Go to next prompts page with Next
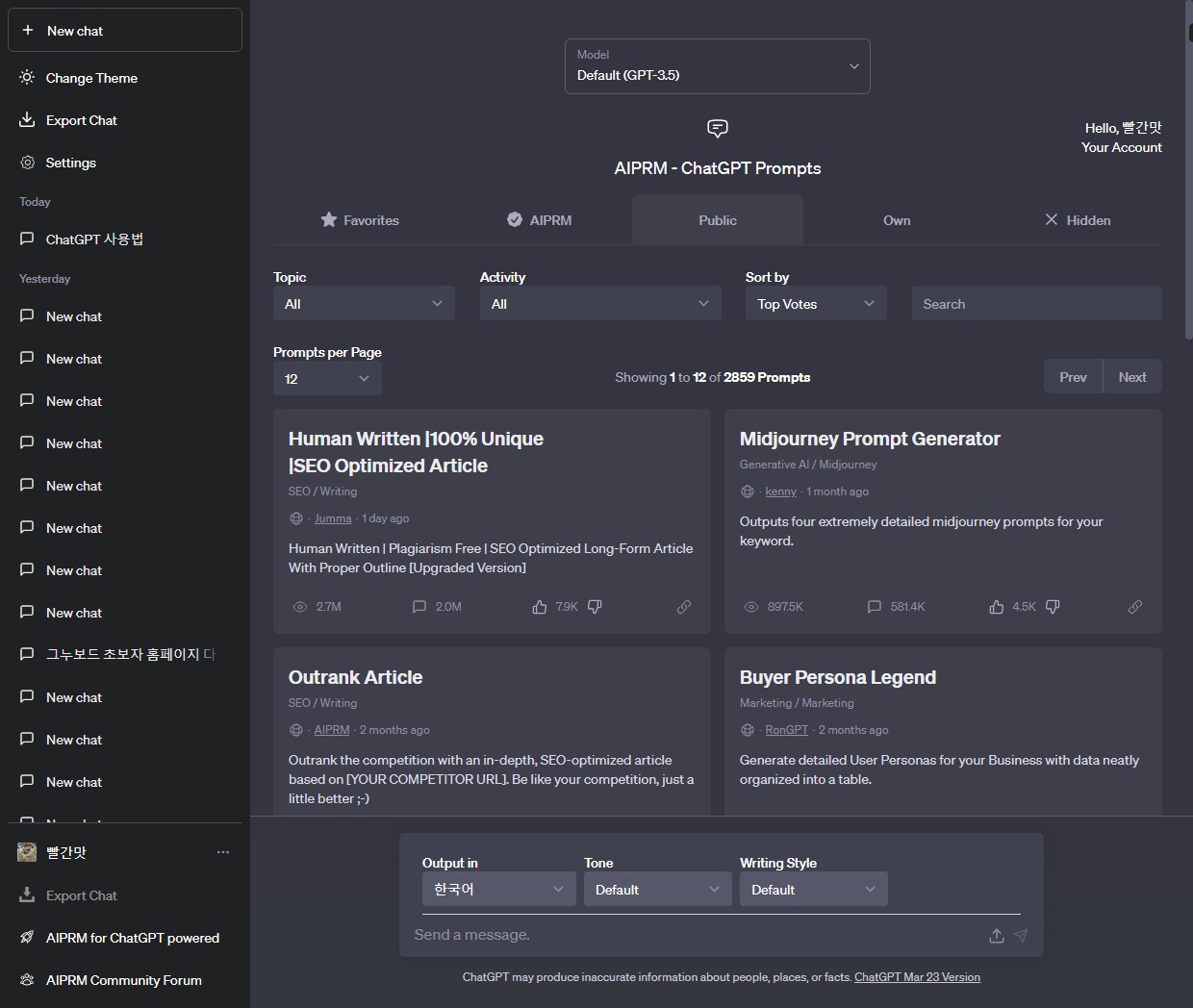The height and width of the screenshot is (1008, 1193). pos(1132,377)
